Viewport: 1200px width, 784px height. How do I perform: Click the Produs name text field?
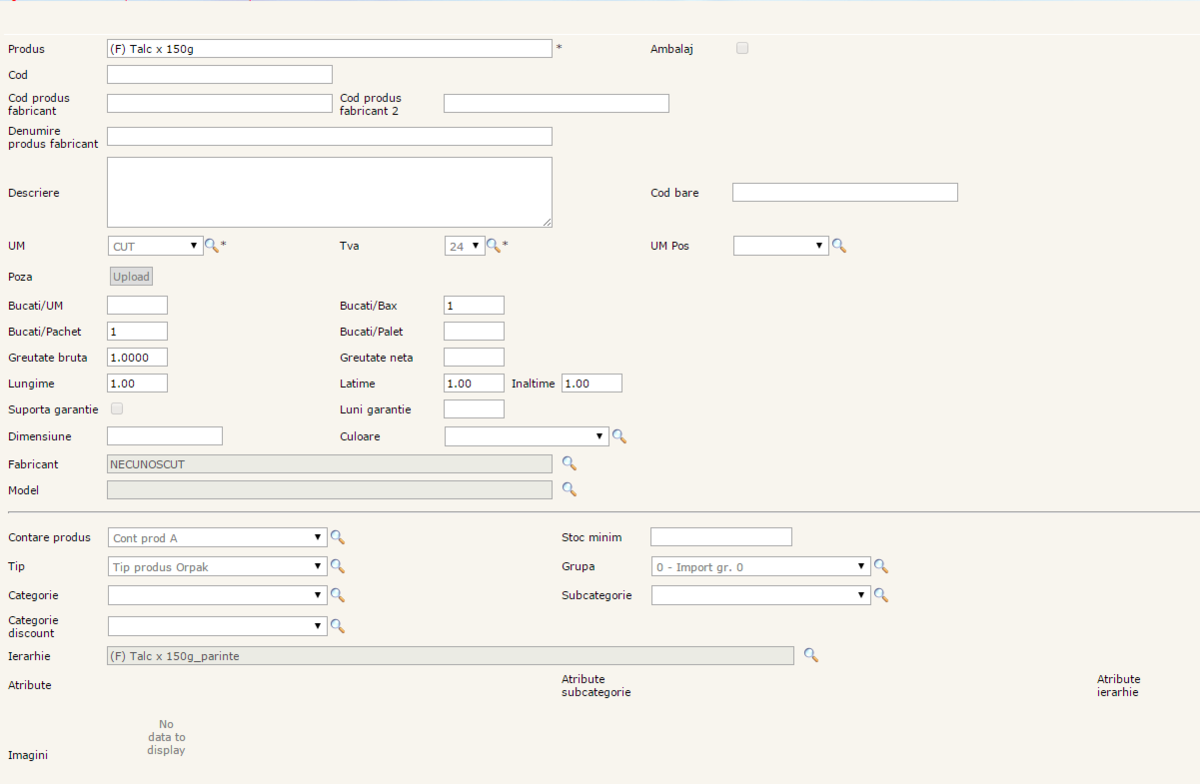click(329, 49)
